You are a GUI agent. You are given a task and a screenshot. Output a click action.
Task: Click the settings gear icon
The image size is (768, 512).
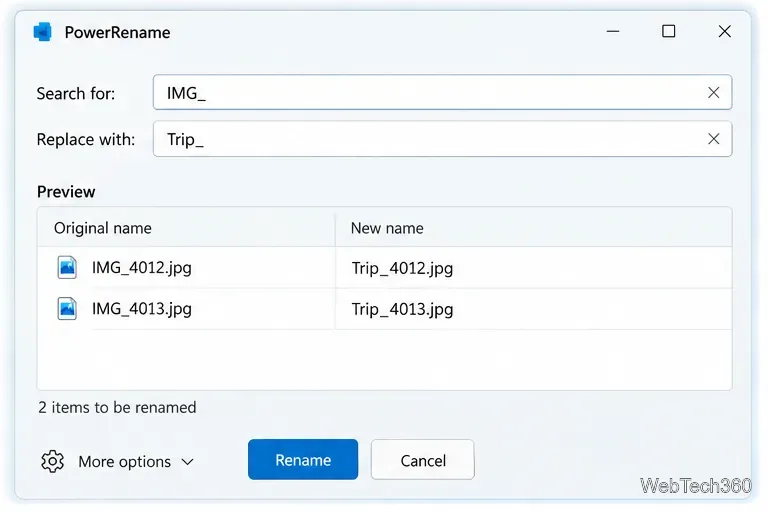tap(52, 461)
